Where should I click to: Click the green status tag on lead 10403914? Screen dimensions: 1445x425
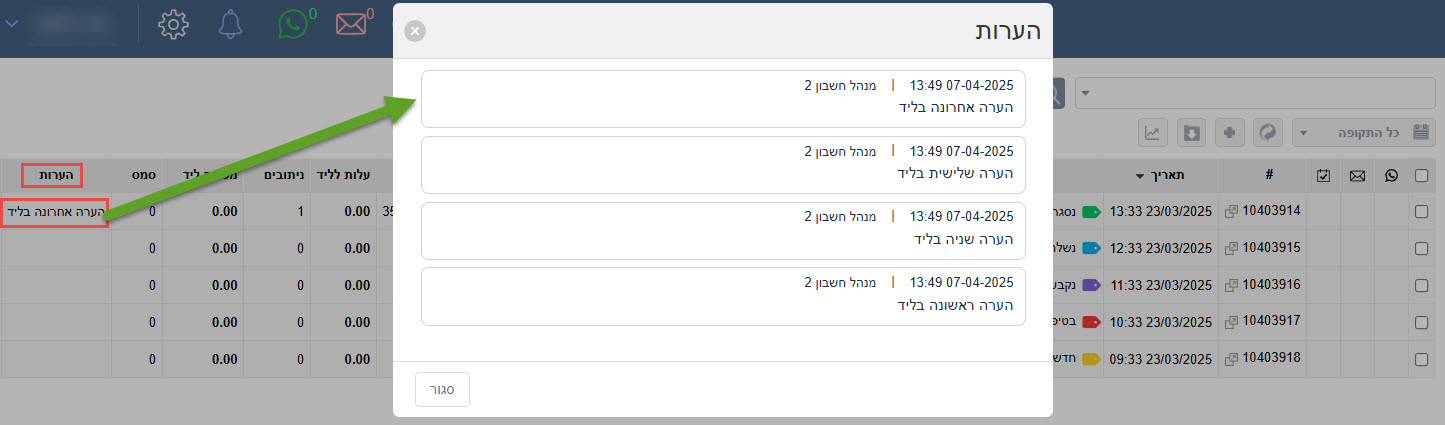pyautogui.click(x=1090, y=211)
